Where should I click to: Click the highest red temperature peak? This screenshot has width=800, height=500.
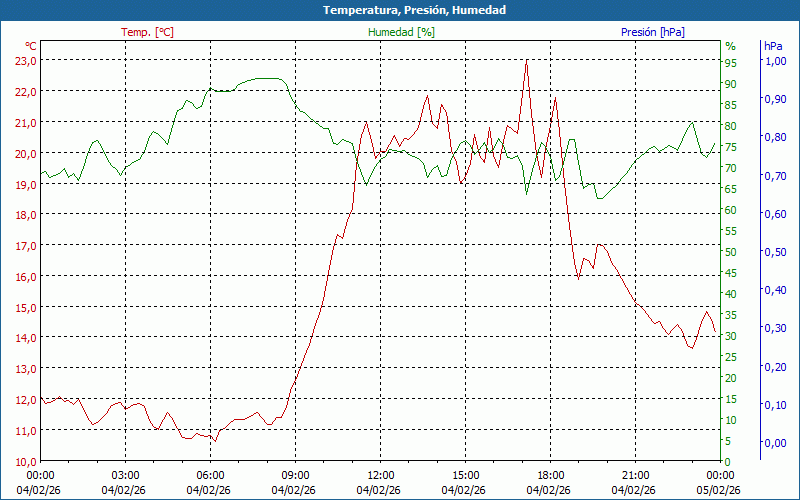tap(526, 60)
